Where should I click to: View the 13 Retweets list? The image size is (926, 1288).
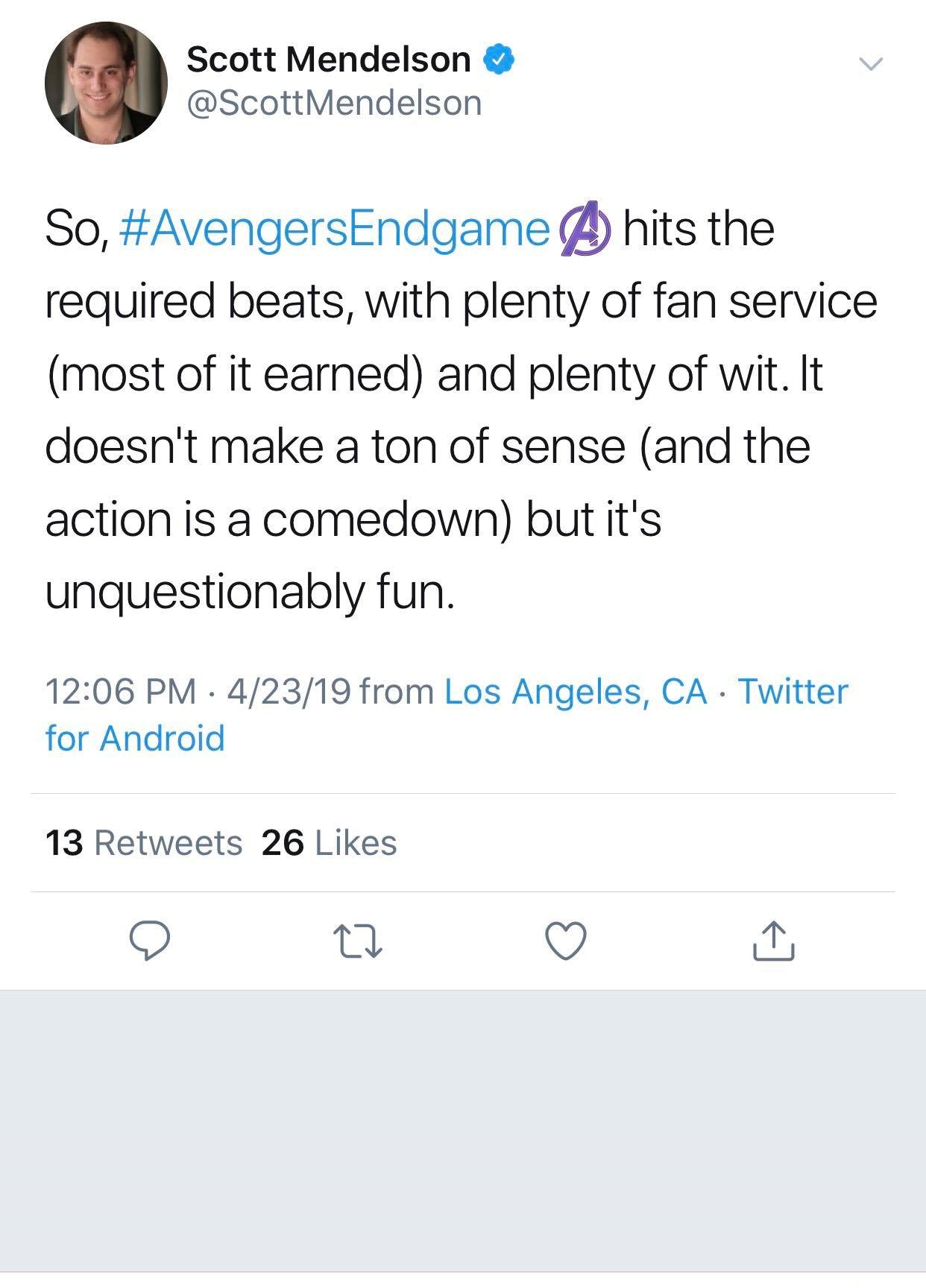(x=144, y=843)
